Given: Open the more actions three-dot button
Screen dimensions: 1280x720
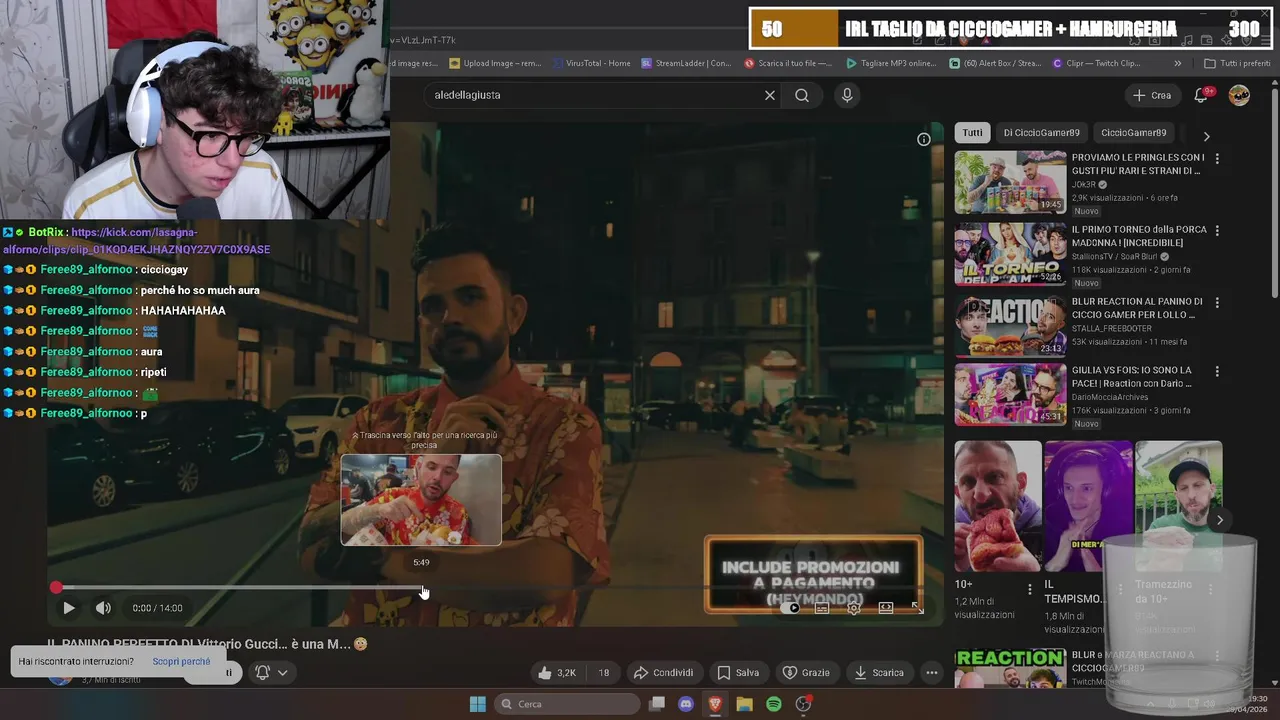Looking at the screenshot, I should 932,673.
